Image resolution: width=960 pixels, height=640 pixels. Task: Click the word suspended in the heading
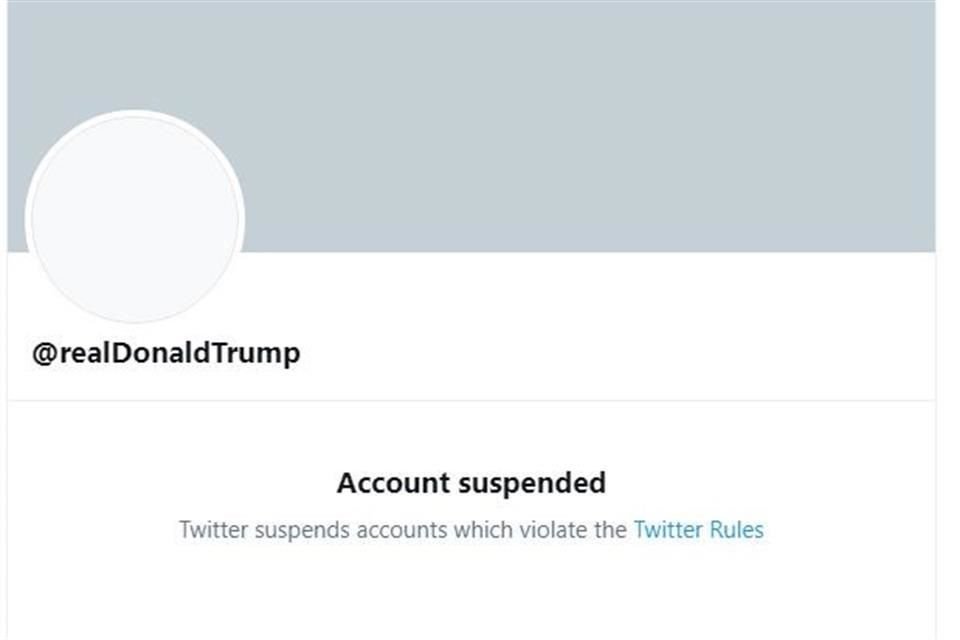533,482
